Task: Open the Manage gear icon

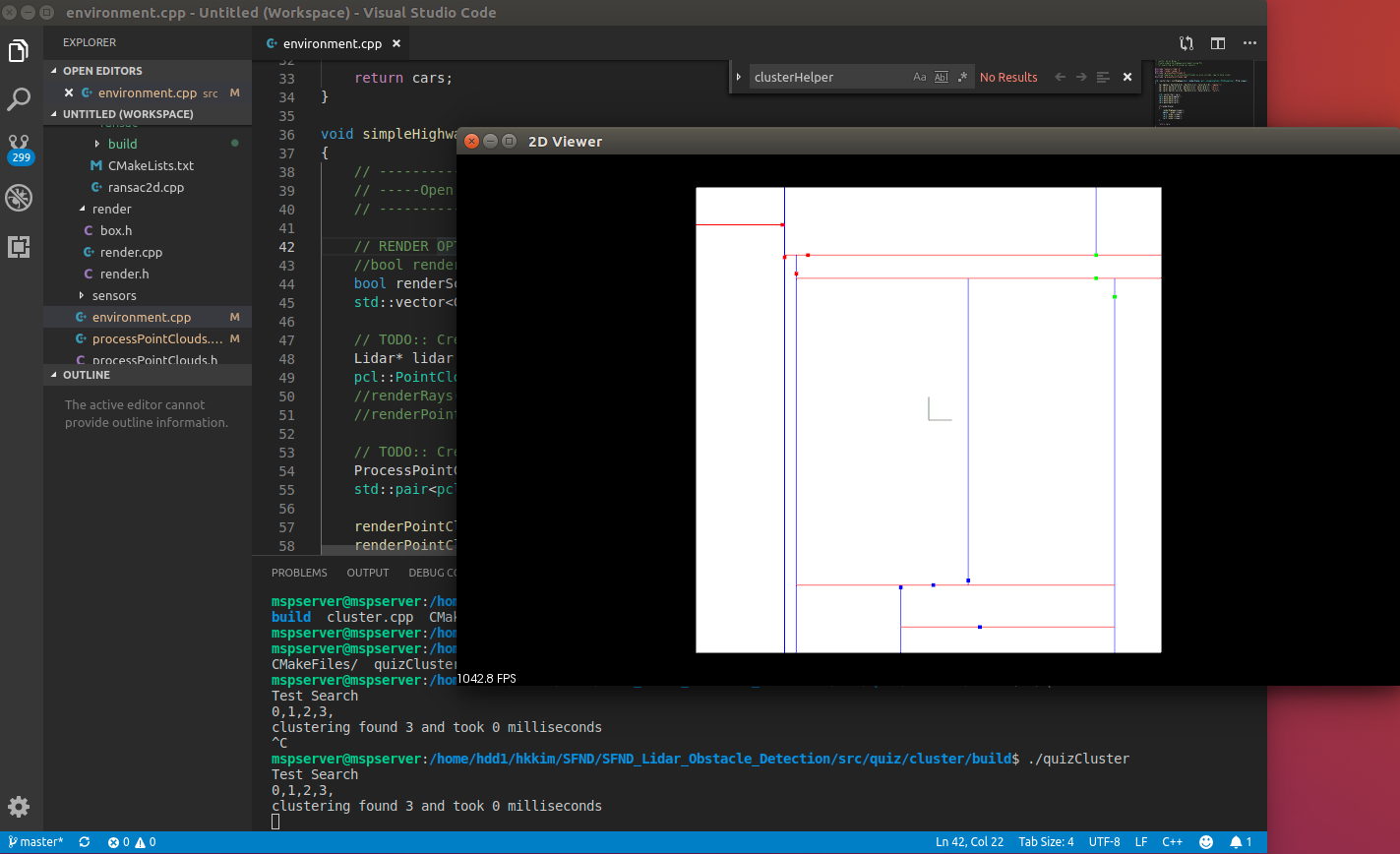Action: tap(20, 807)
